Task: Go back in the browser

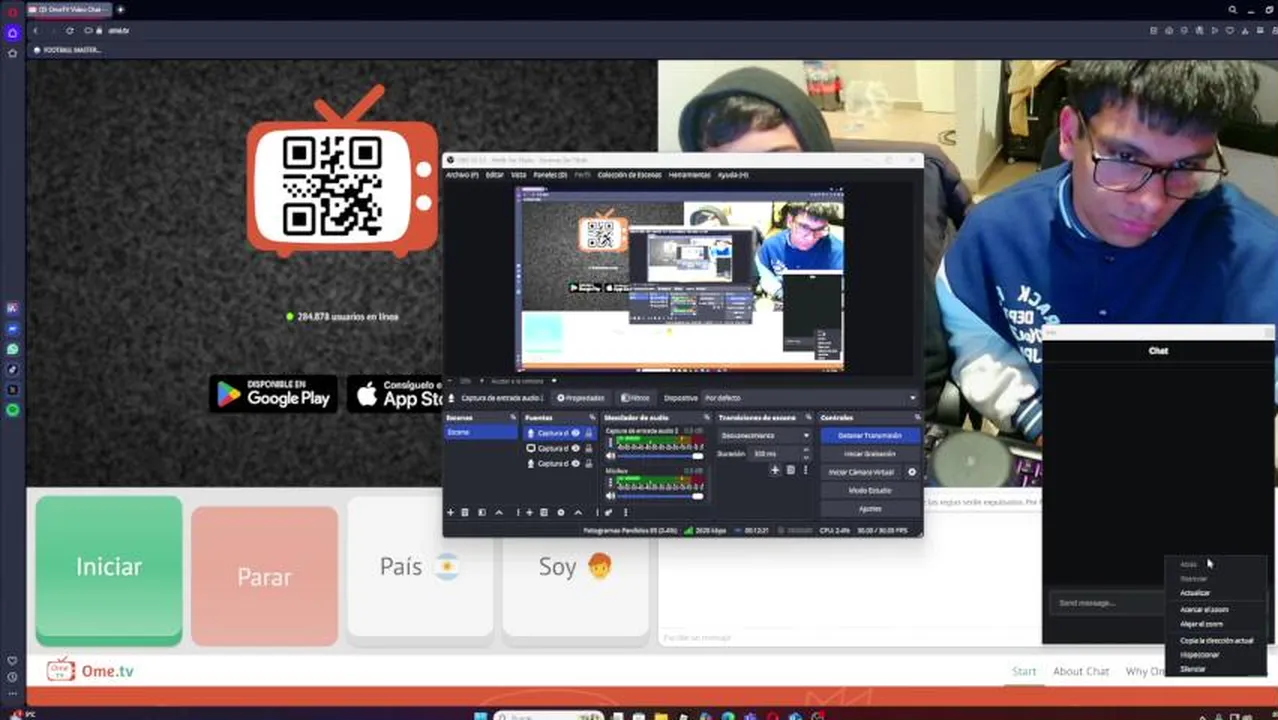Action: coord(36,30)
